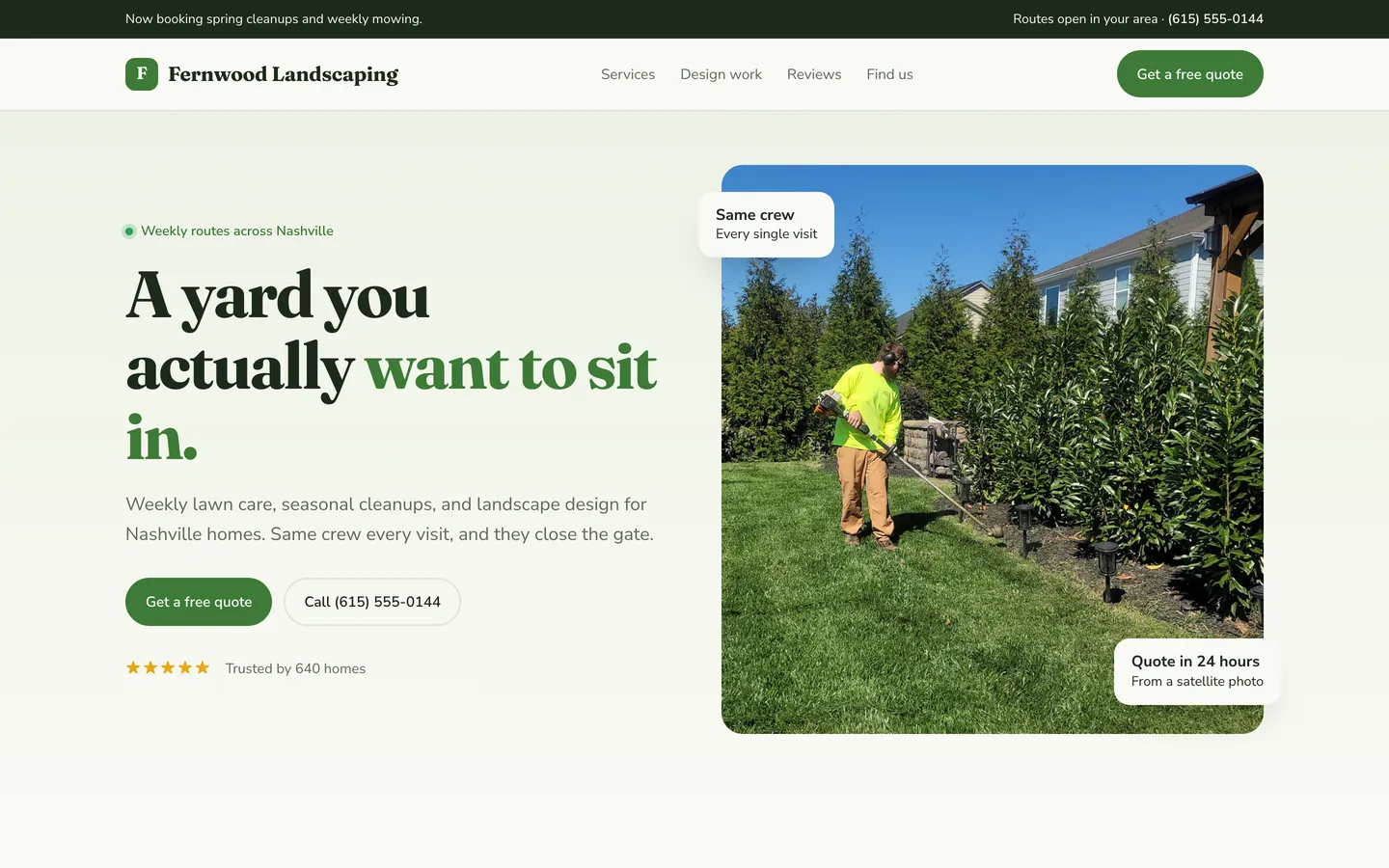Click the Same crew badge card
1389x868 pixels.
(x=766, y=225)
